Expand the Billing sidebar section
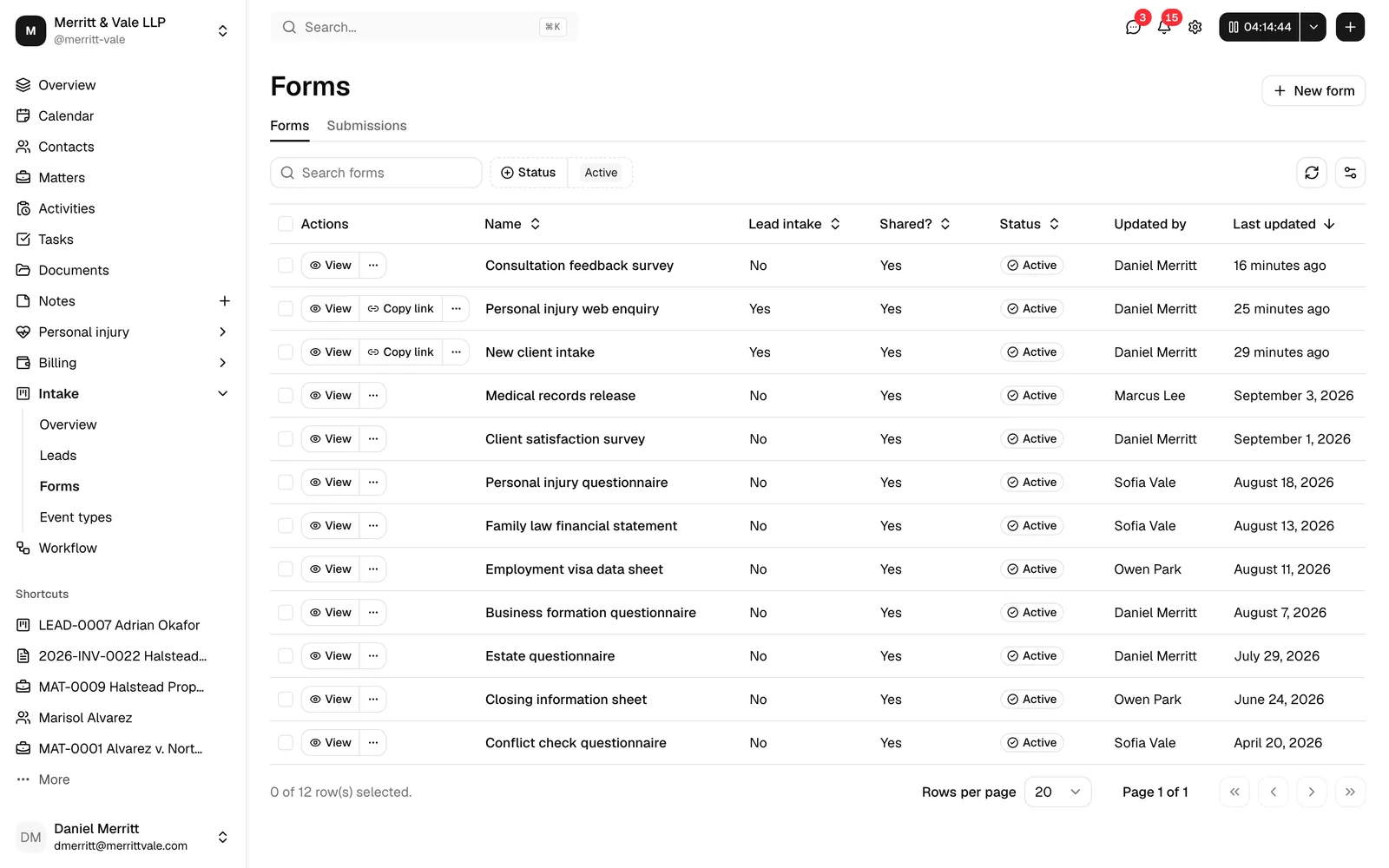Screen dimensions: 1389x868 click(222, 363)
